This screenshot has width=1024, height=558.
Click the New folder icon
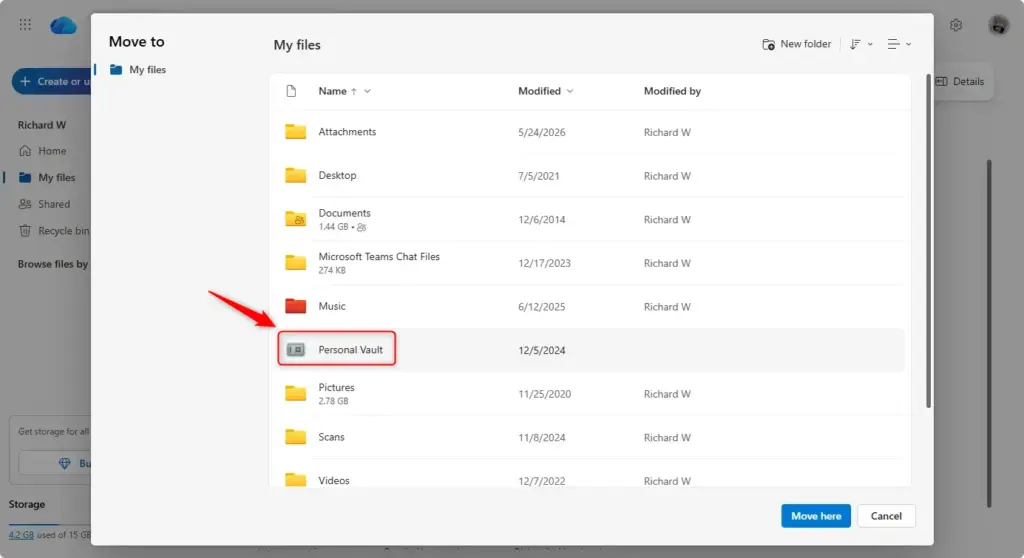[x=769, y=44]
